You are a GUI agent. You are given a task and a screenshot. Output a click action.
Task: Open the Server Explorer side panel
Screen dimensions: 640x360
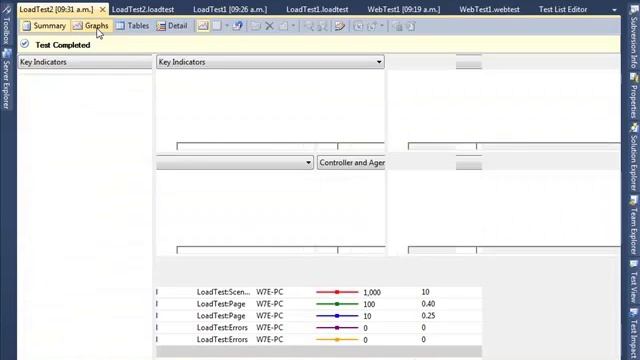point(6,80)
